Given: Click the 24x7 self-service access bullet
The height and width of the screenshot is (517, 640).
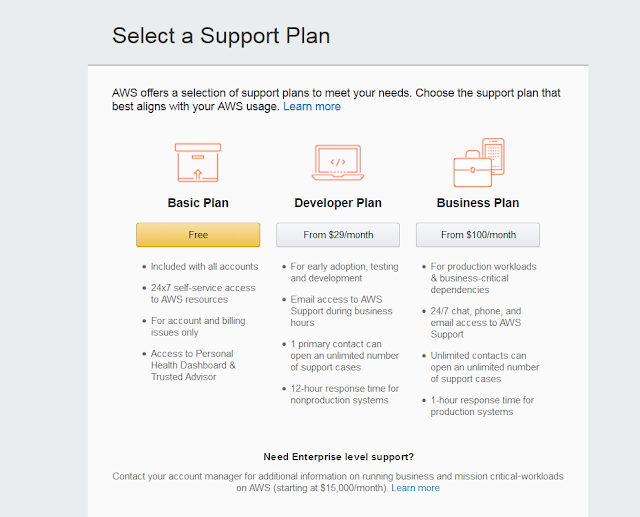Looking at the screenshot, I should 203,293.
